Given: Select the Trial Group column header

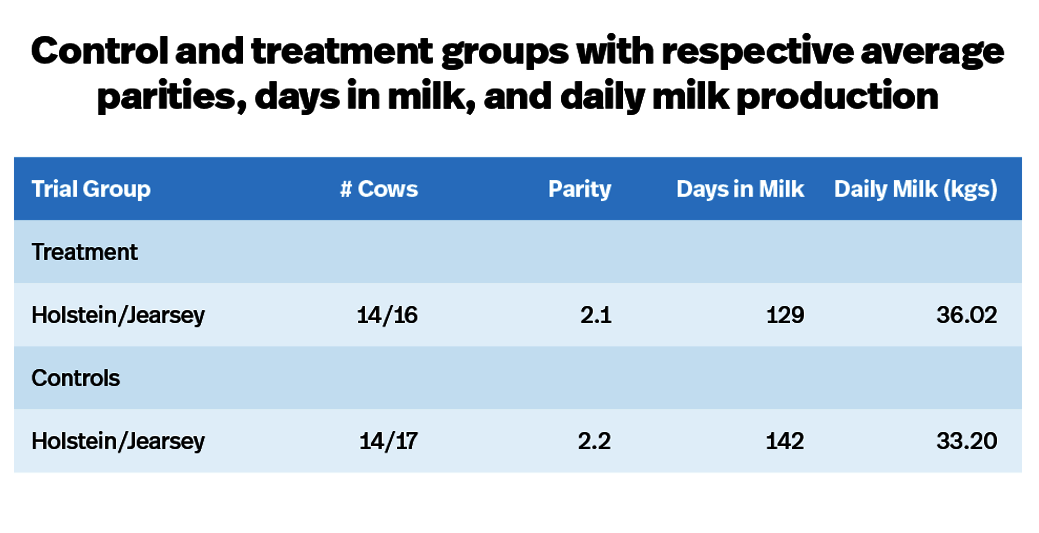Looking at the screenshot, I should coord(91,189).
